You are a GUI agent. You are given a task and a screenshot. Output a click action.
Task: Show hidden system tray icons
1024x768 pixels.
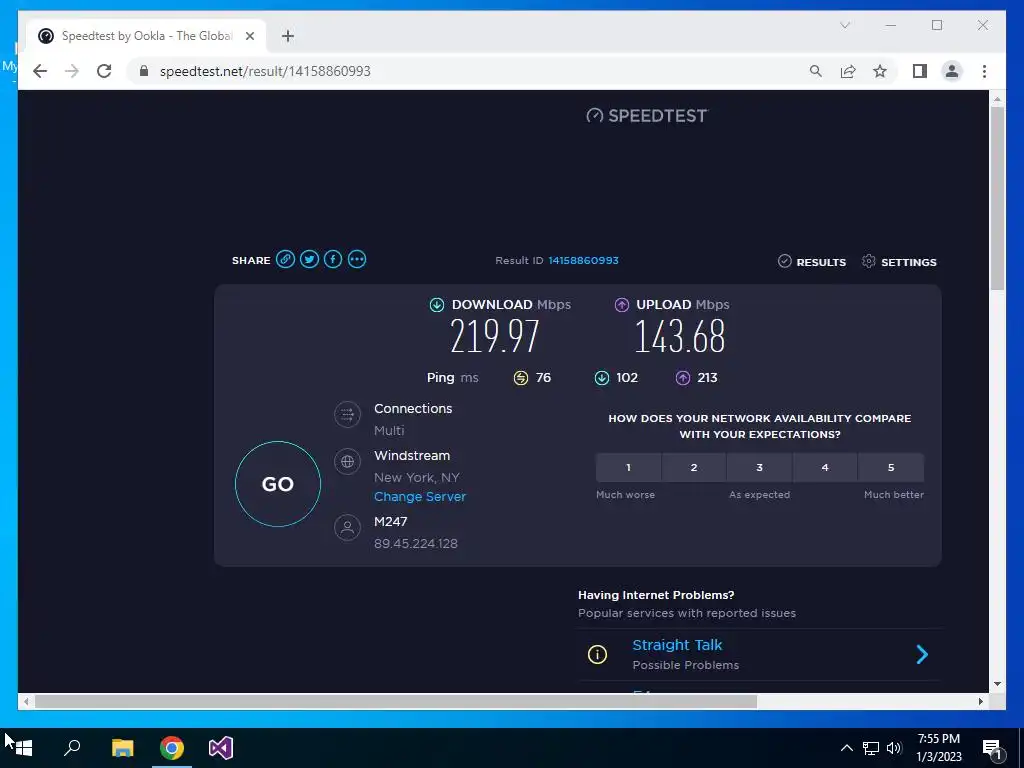(846, 748)
